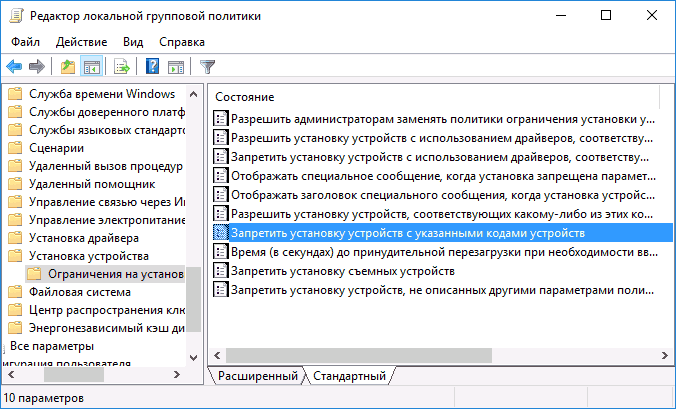Click folder icon beside Файловая система
This screenshot has width=676, height=409.
(15, 292)
